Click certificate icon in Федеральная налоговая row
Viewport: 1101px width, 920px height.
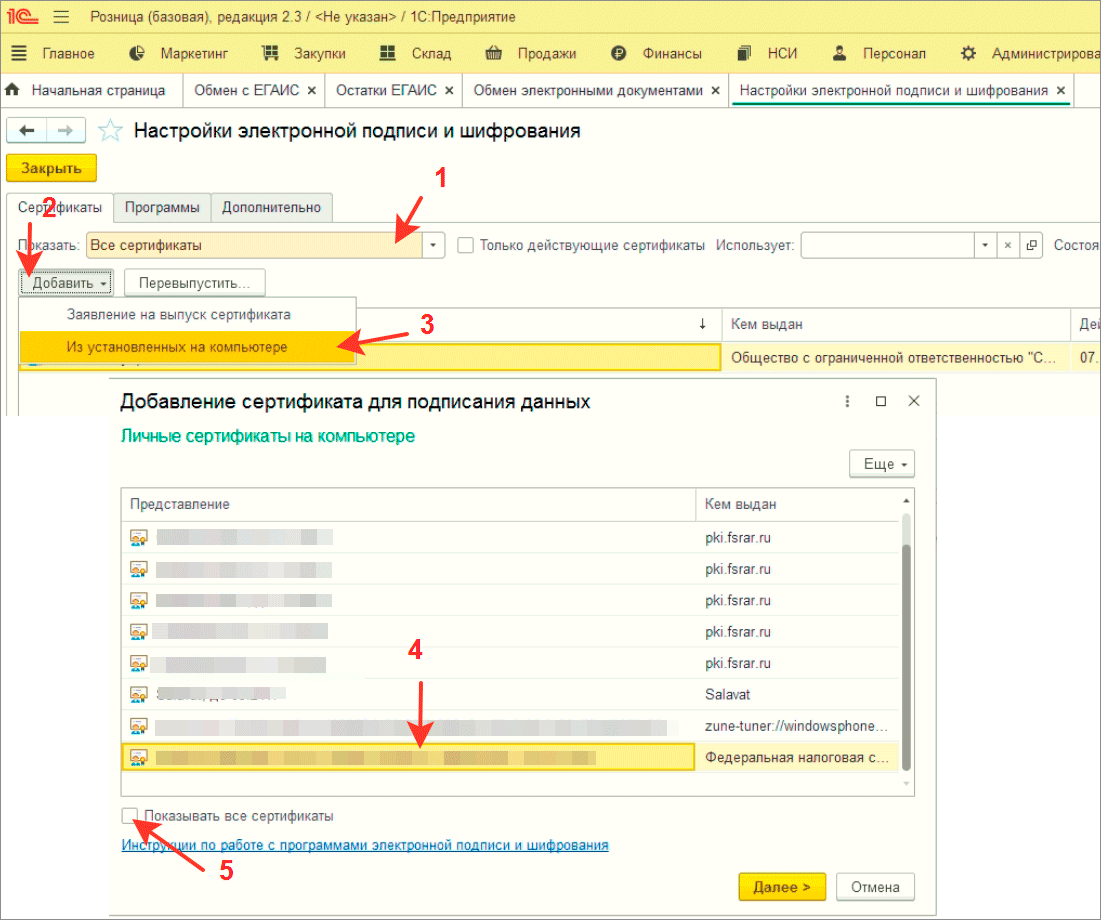pyautogui.click(x=138, y=758)
